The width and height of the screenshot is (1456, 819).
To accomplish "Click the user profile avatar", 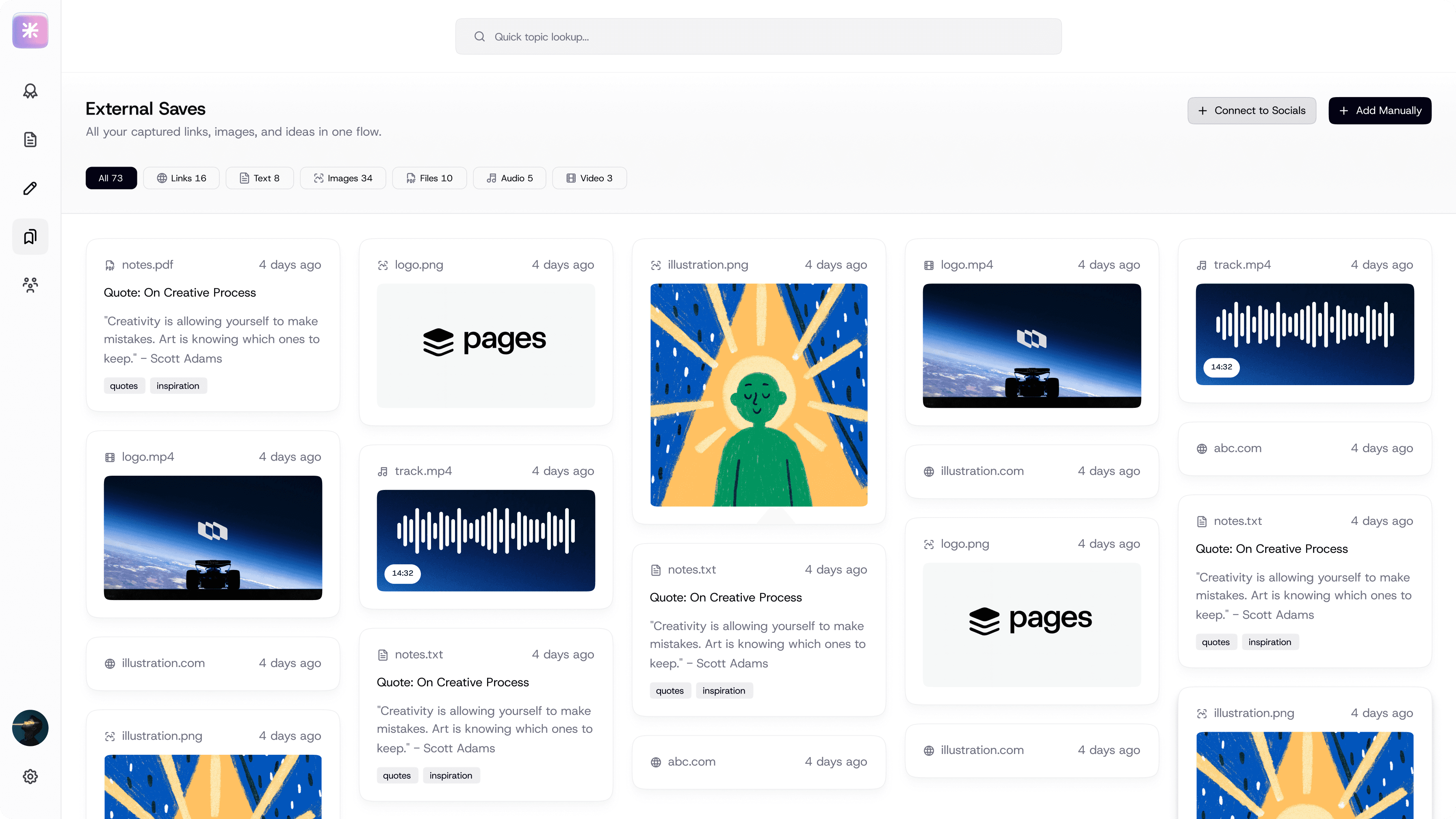I will click(30, 728).
